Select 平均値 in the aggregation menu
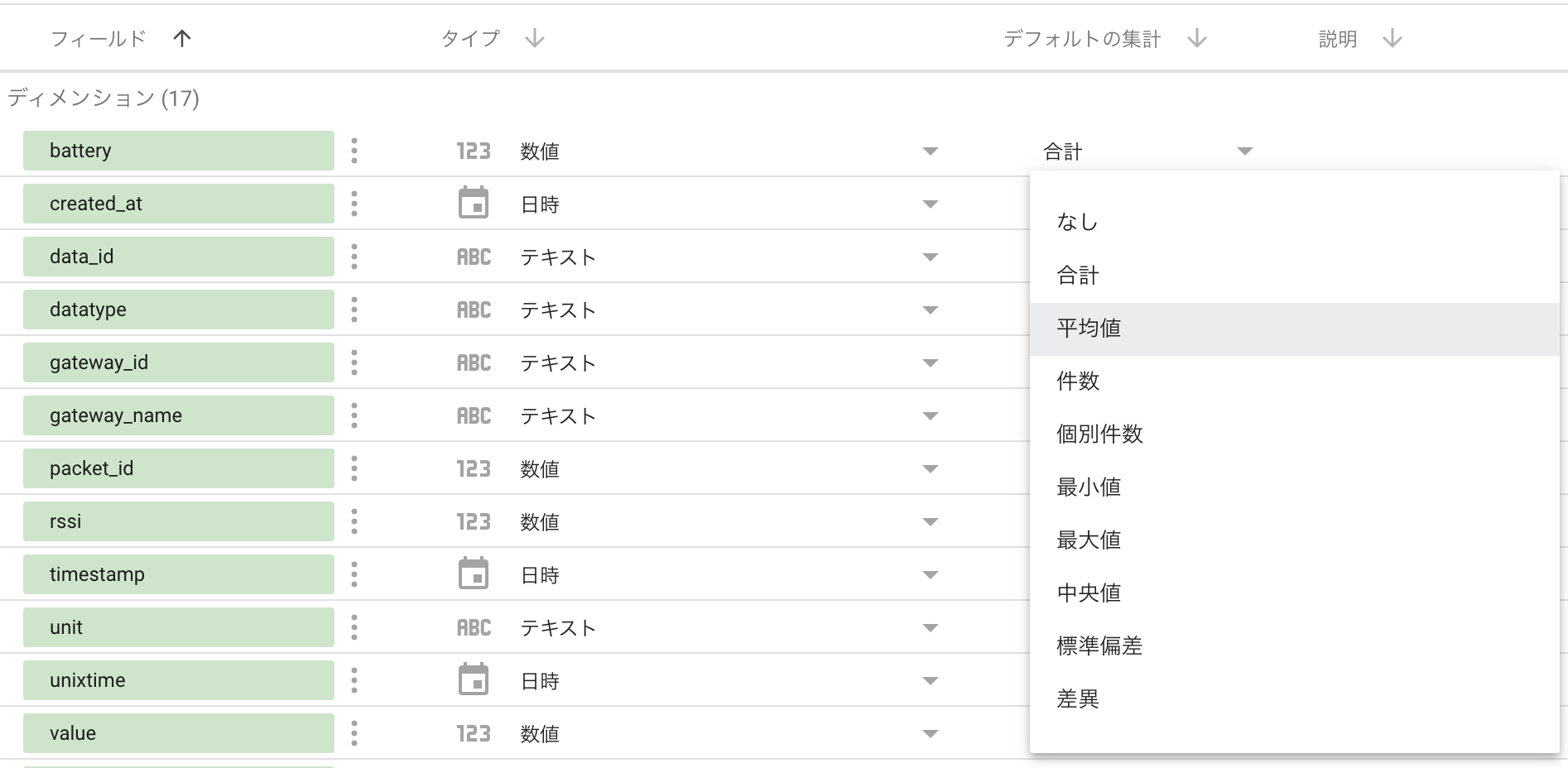This screenshot has width=1568, height=768. (x=1089, y=328)
